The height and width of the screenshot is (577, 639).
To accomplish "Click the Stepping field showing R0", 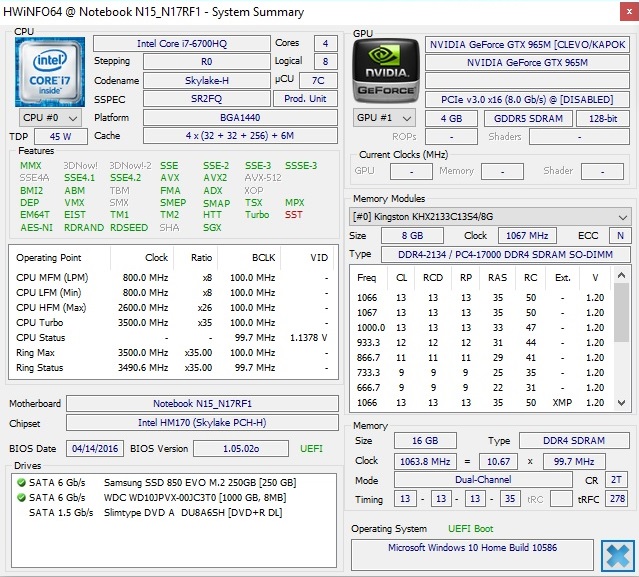I will coord(207,62).
